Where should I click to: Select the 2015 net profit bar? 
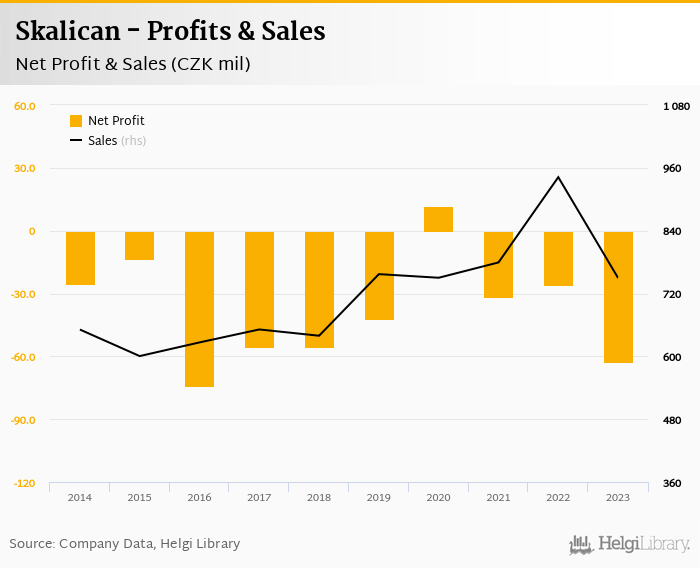[x=139, y=246]
